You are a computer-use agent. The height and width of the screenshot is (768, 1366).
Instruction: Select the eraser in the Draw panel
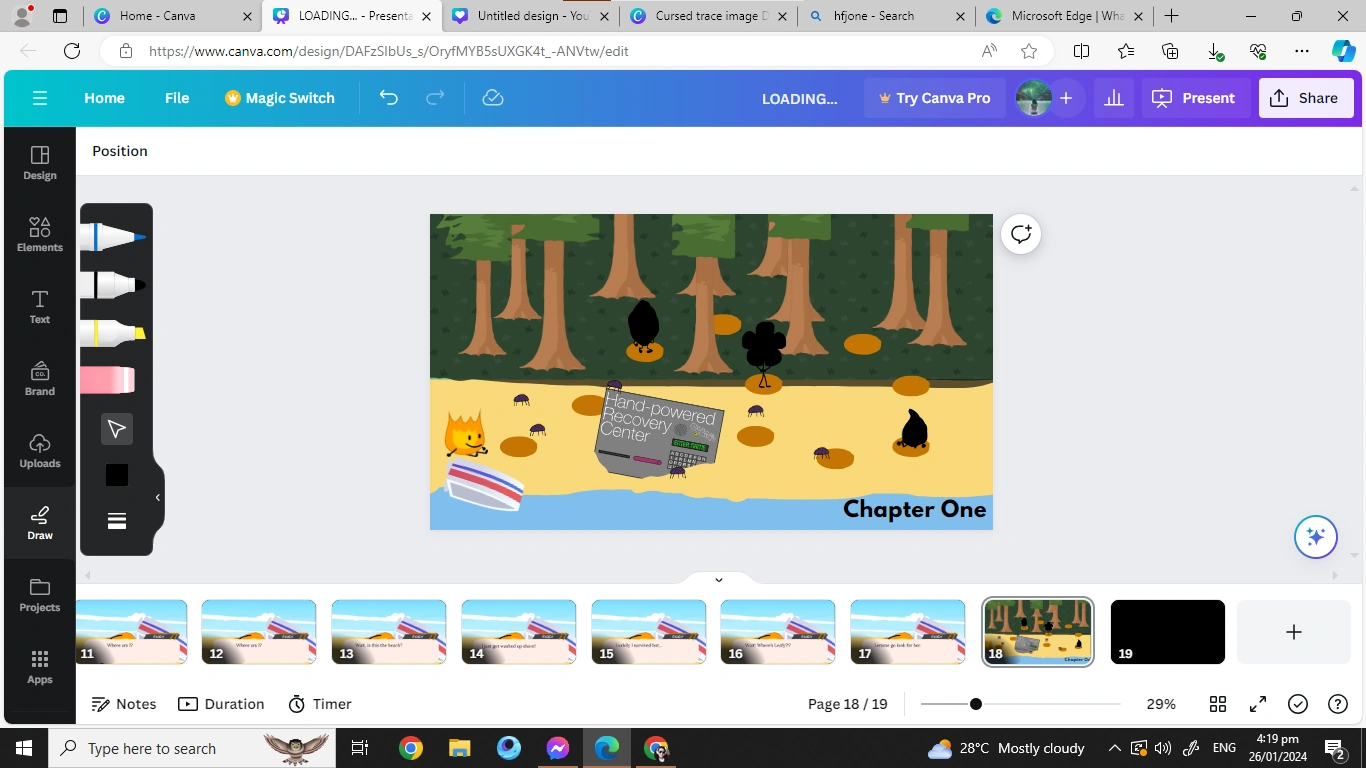point(113,379)
